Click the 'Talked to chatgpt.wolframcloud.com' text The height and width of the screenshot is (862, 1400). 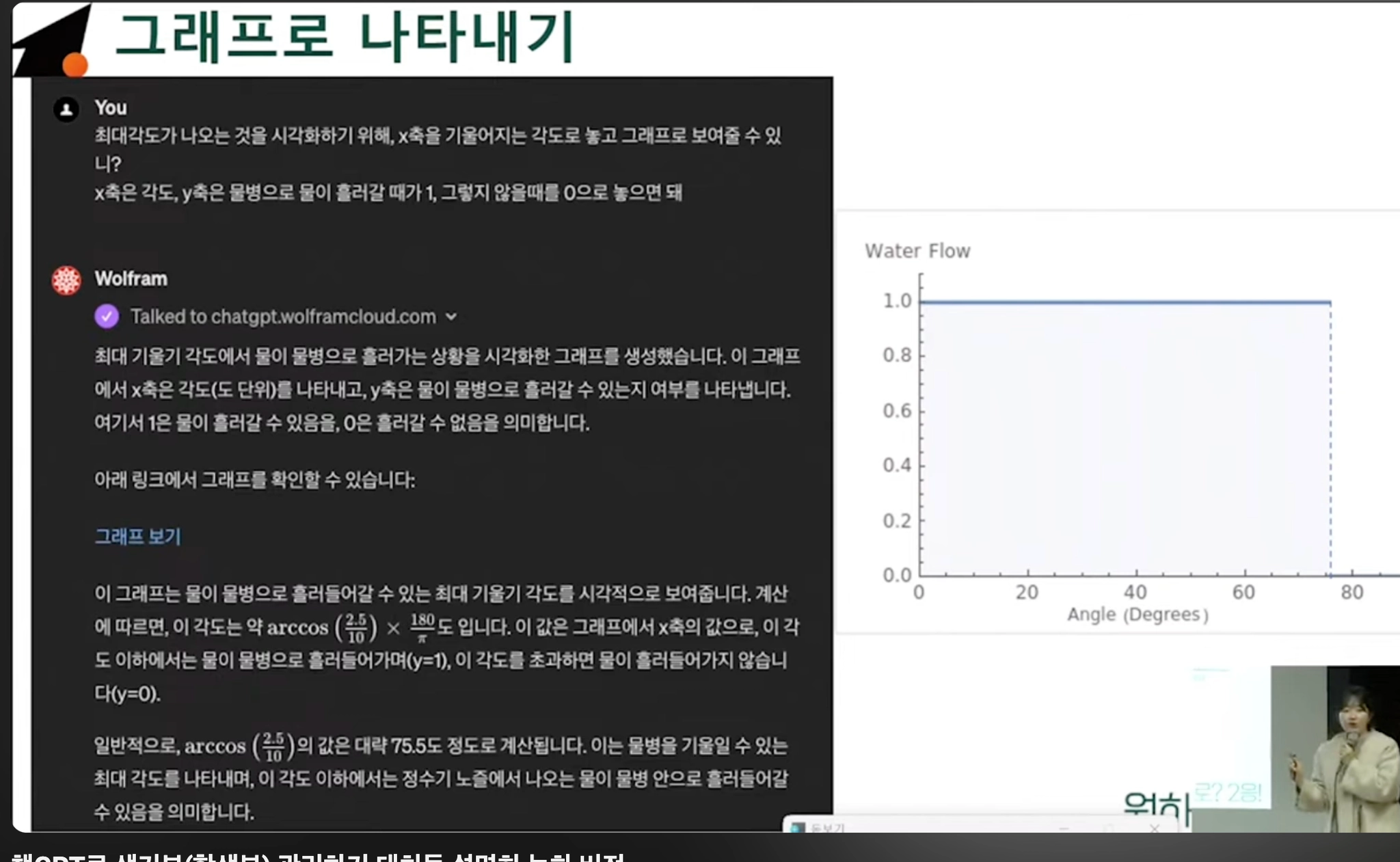point(283,316)
